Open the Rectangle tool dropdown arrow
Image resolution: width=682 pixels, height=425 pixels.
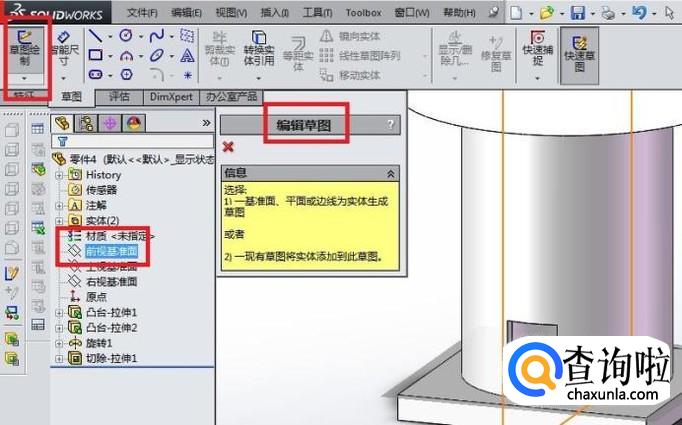(110, 56)
